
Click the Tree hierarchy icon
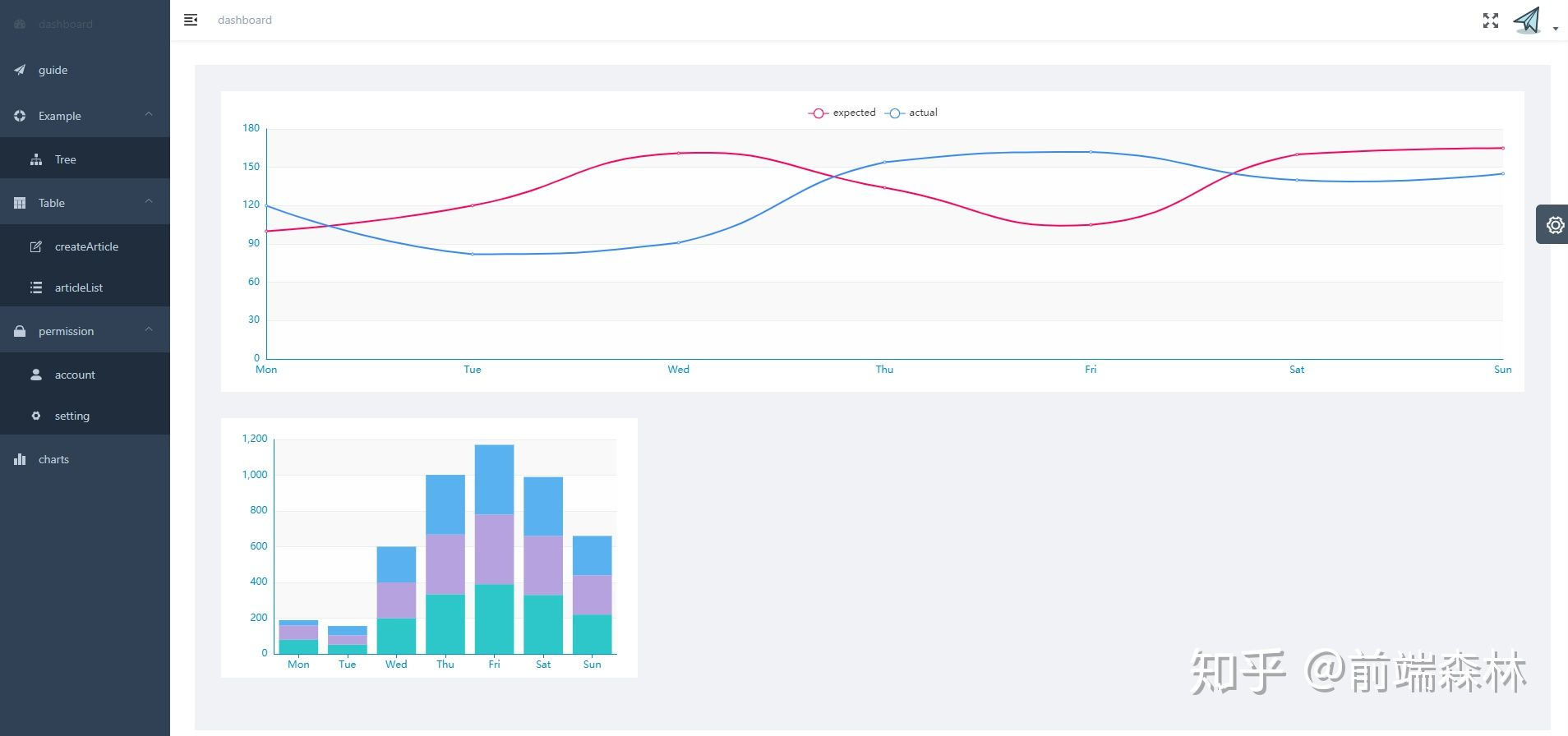[x=36, y=159]
